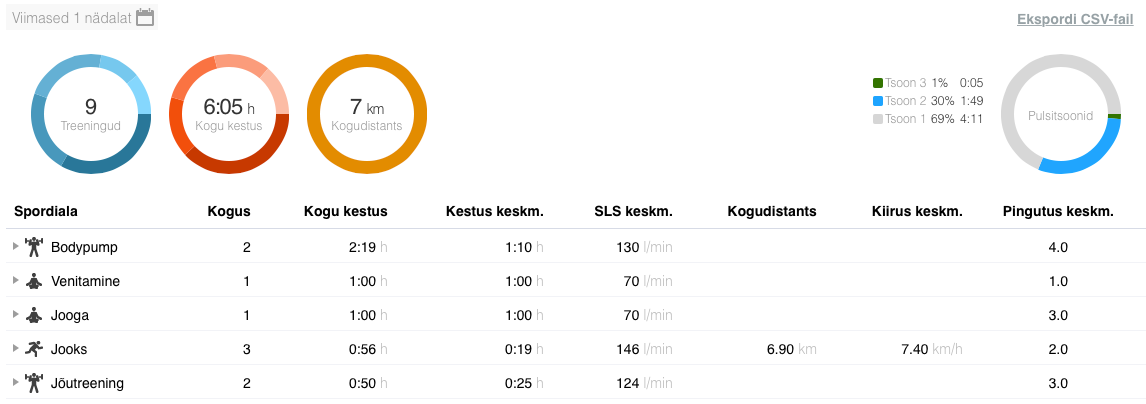
Task: Click the Kogudistants orange ring chart
Action: tap(367, 114)
